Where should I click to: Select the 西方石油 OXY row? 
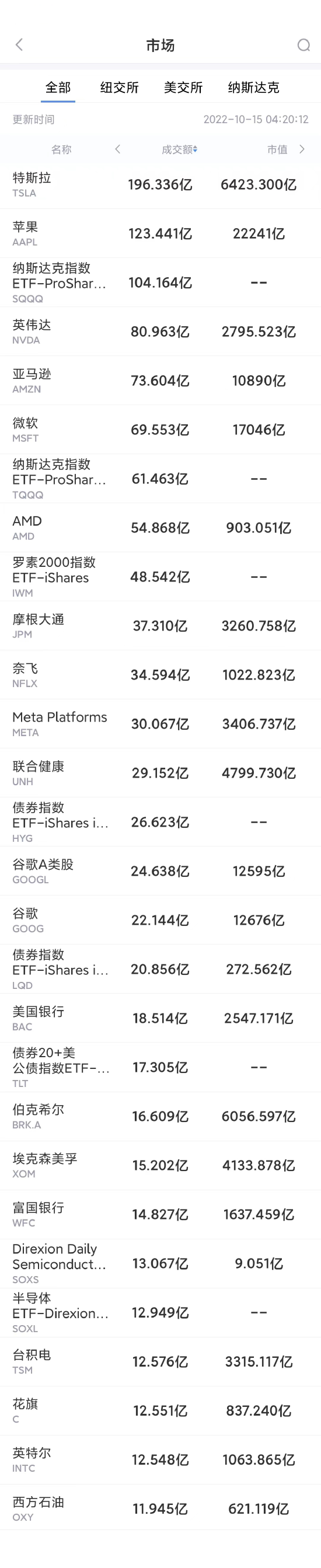[x=160, y=1508]
